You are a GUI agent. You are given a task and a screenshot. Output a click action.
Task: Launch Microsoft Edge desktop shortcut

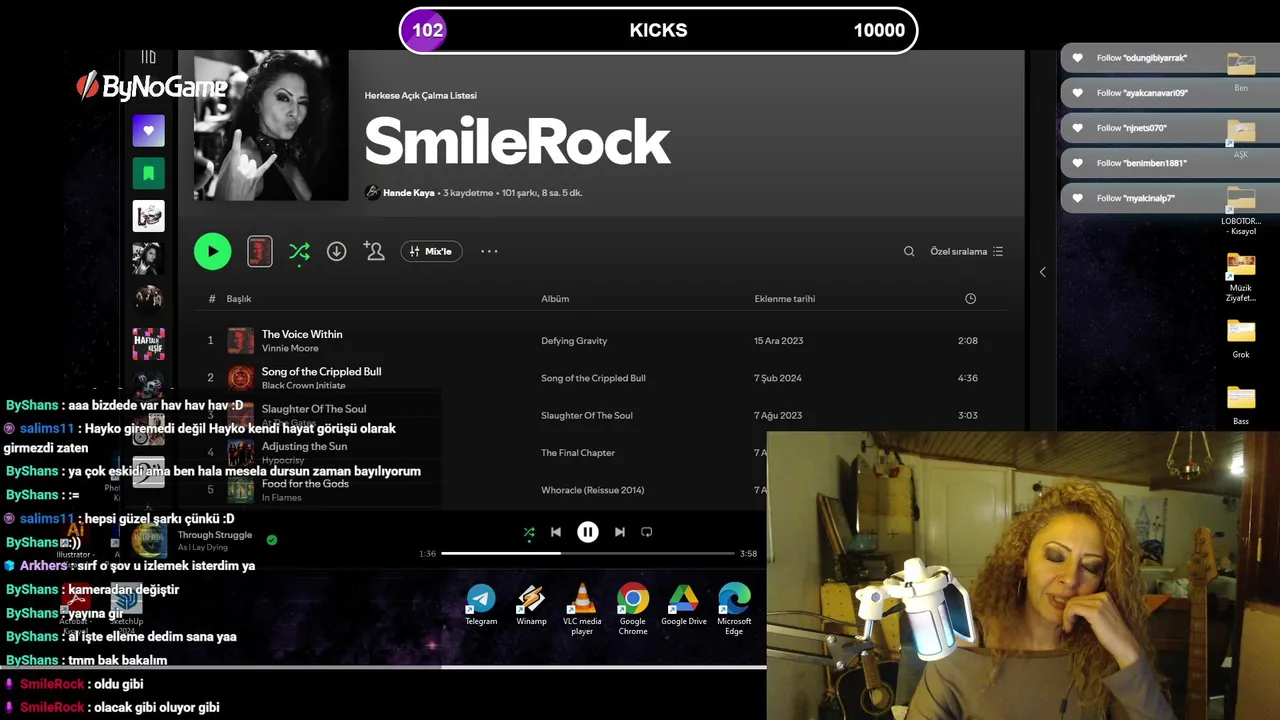click(734, 610)
